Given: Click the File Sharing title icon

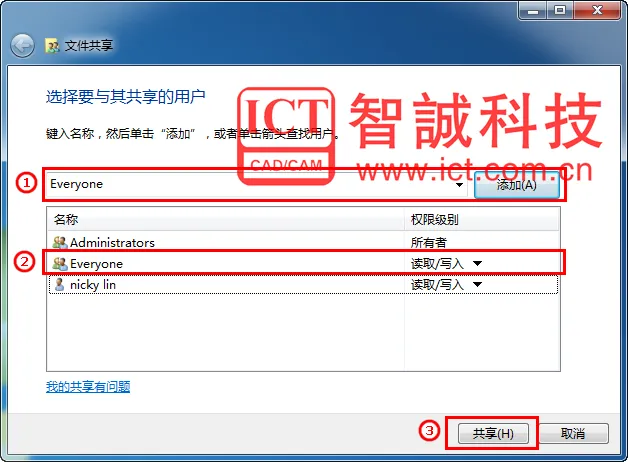Looking at the screenshot, I should (x=52, y=46).
